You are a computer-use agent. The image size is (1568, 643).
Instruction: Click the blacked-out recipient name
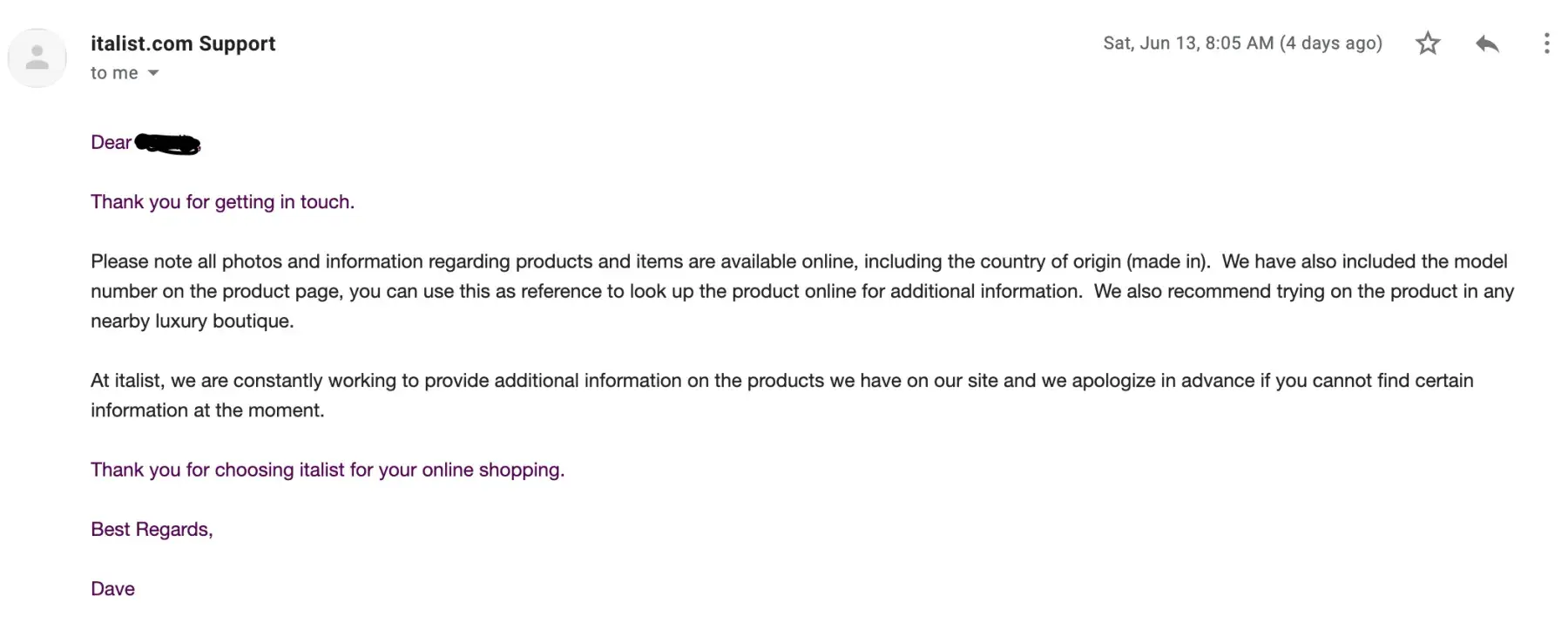point(168,144)
